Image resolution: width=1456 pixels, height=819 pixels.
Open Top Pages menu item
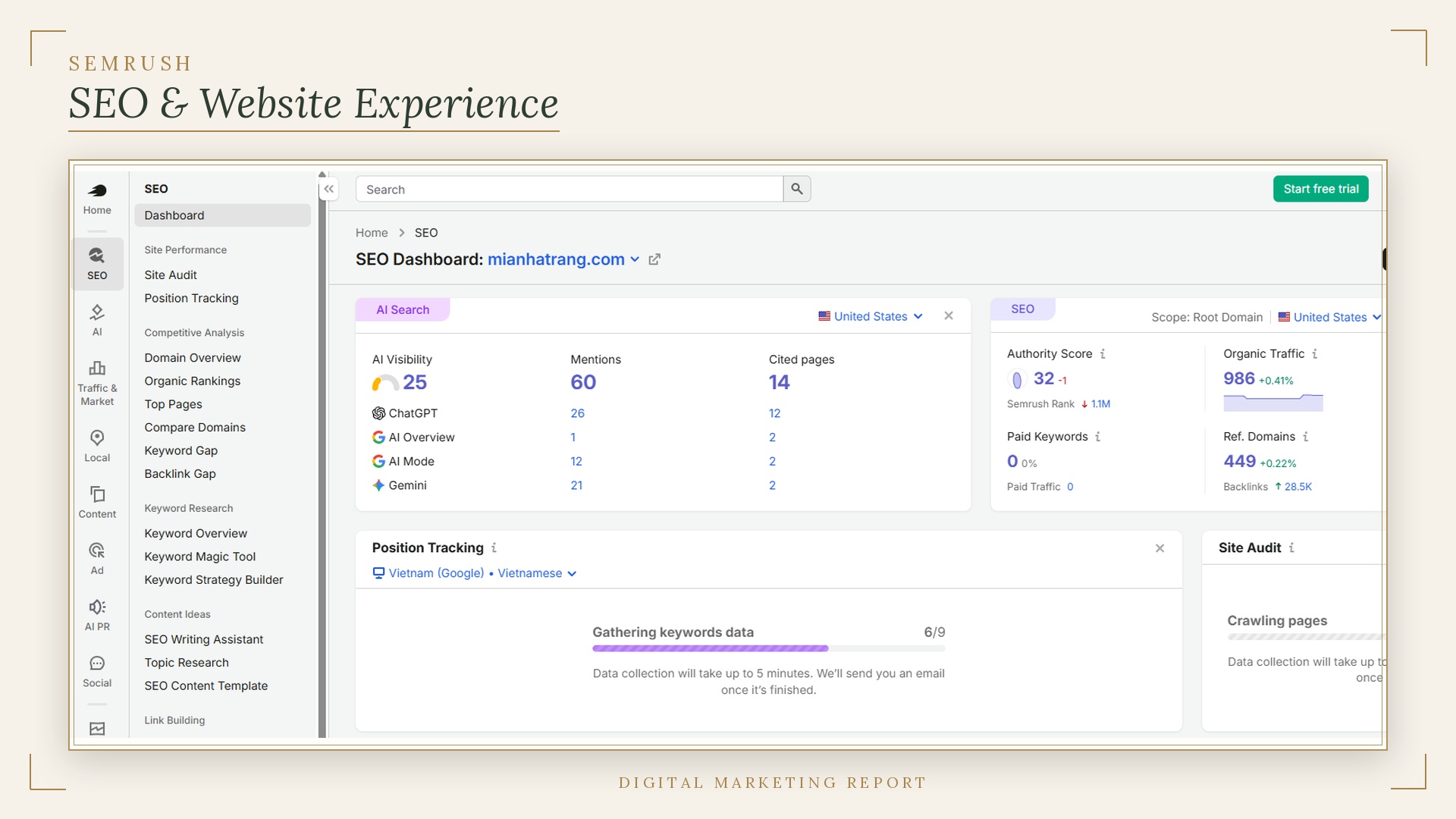(173, 404)
